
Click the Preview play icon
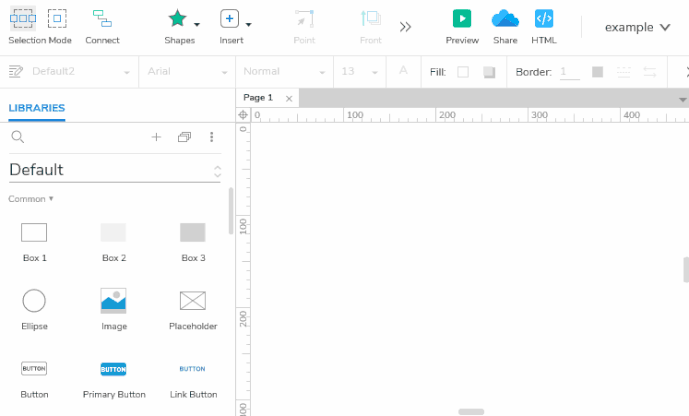pyautogui.click(x=461, y=19)
